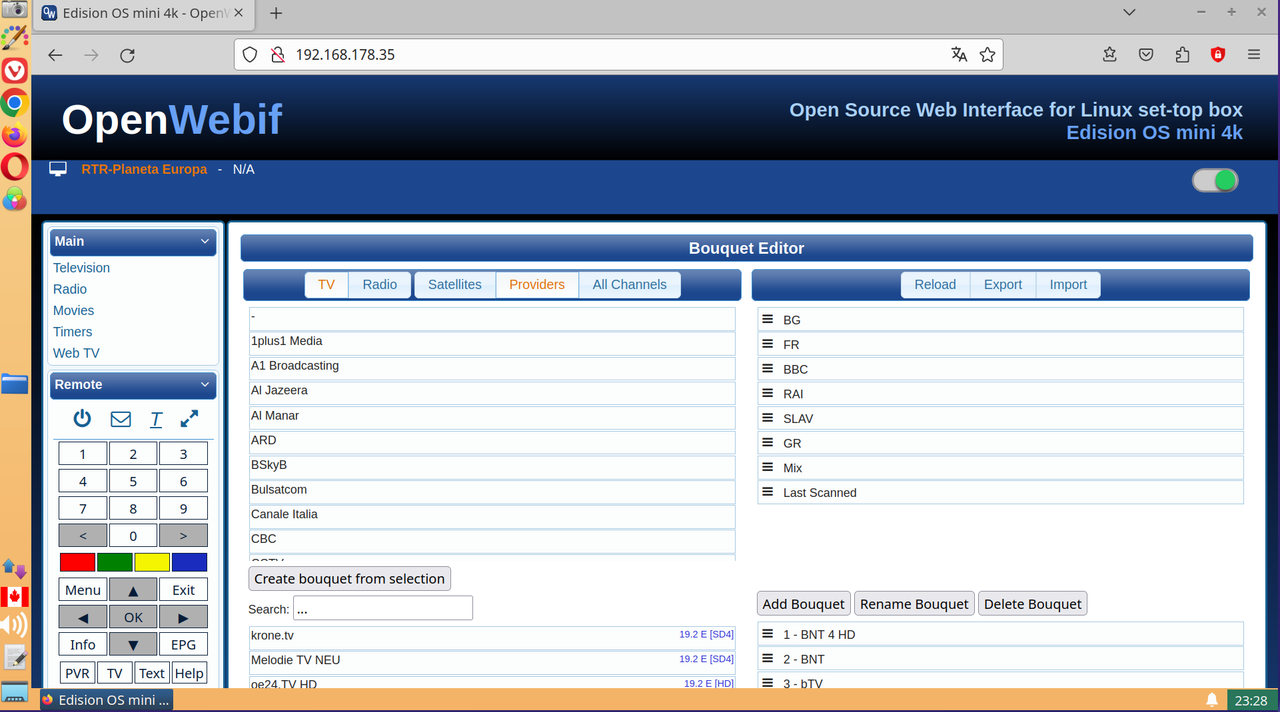Screen dimensions: 1280x712
Task: Open the Web TV link
Action: click(x=76, y=353)
